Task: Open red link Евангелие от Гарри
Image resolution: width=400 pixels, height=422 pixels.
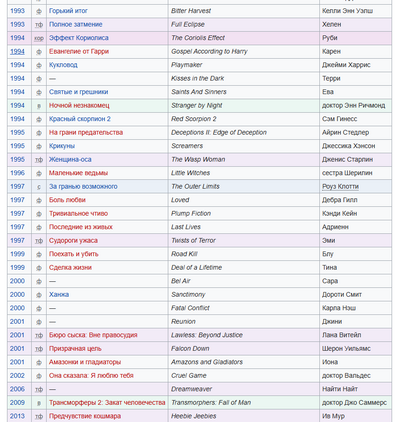Action: pyautogui.click(x=79, y=51)
